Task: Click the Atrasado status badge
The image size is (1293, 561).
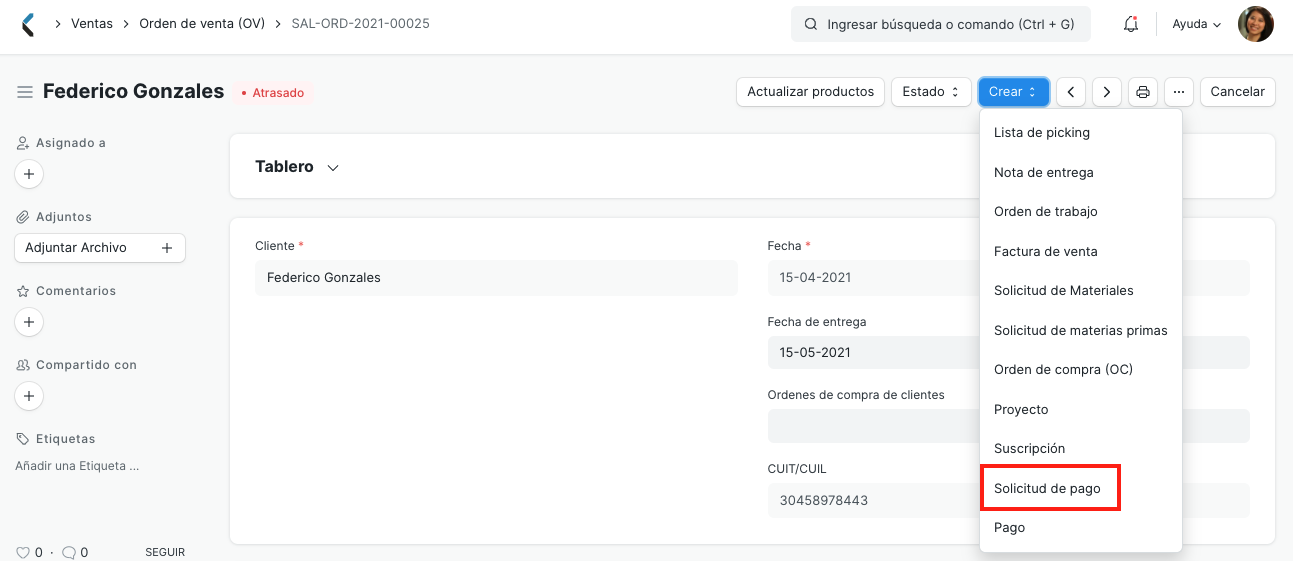Action: coord(273,93)
